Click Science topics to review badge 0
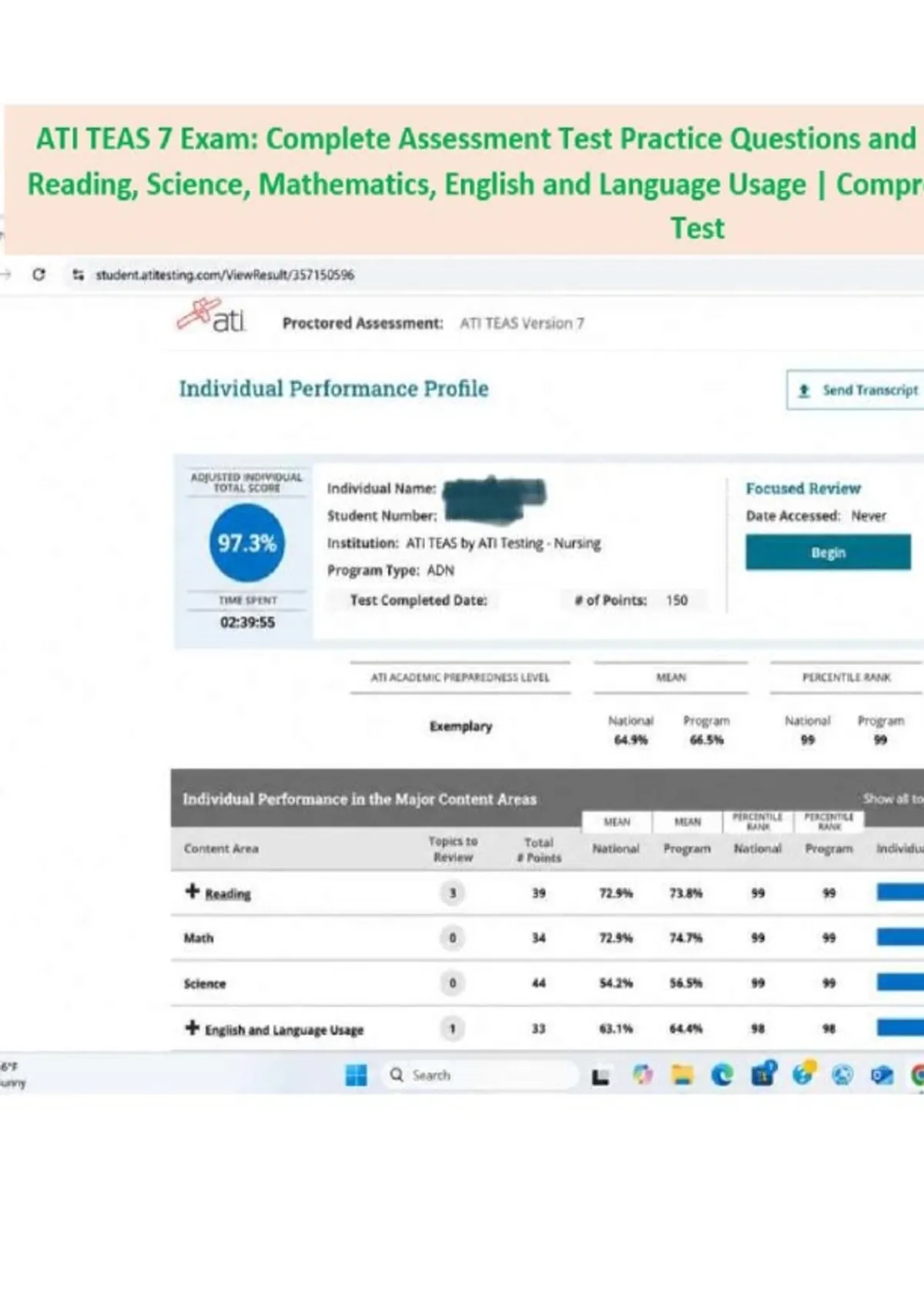 (x=453, y=983)
